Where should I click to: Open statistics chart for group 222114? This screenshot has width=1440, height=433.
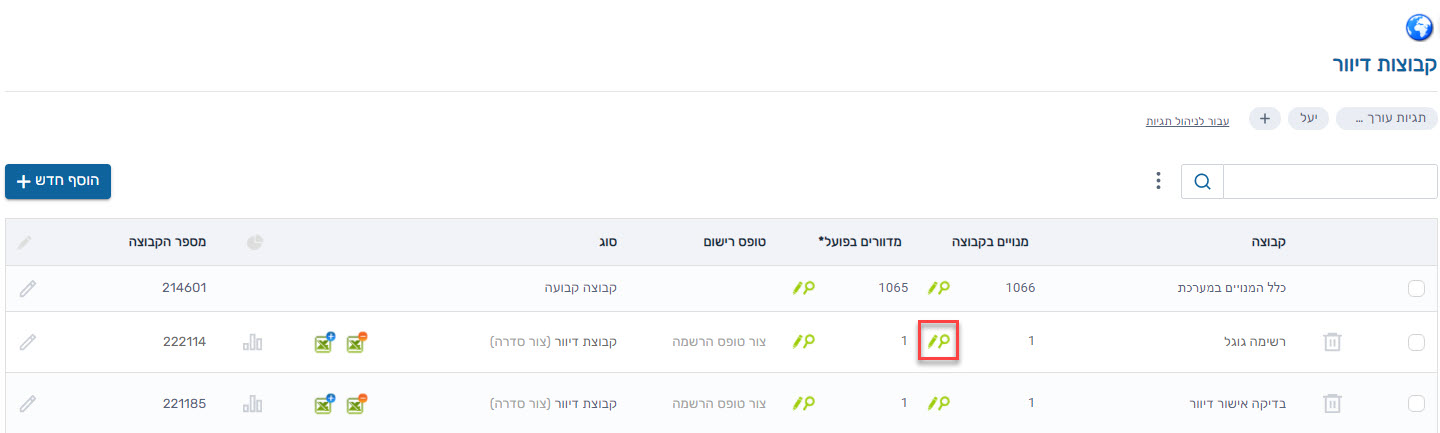coord(252,342)
